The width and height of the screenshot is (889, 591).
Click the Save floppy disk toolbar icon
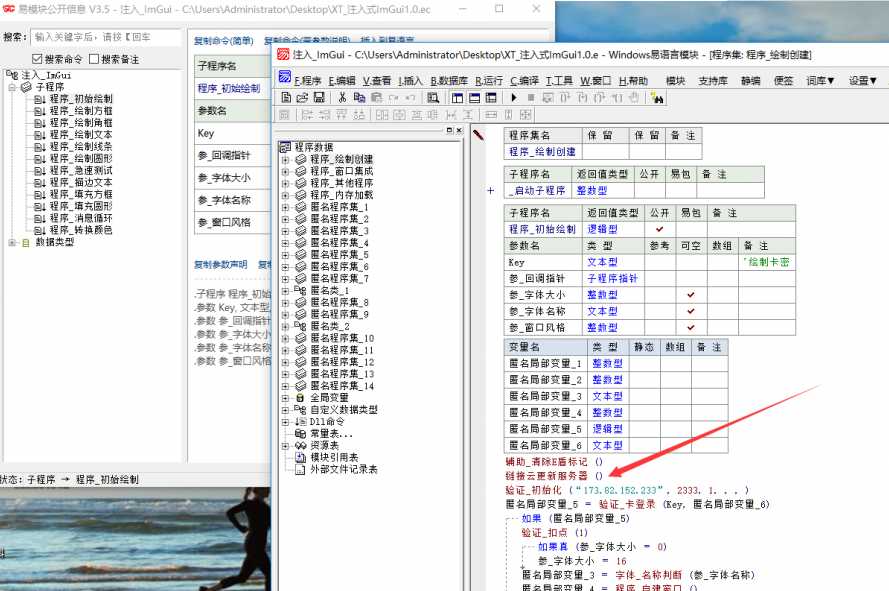[x=319, y=98]
